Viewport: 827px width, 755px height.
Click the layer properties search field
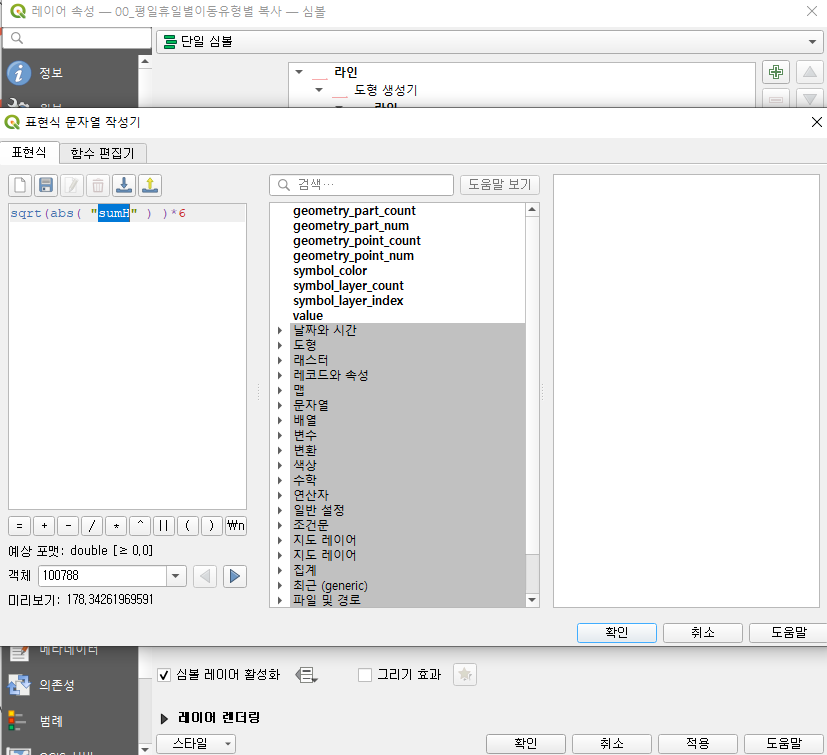(x=77, y=39)
